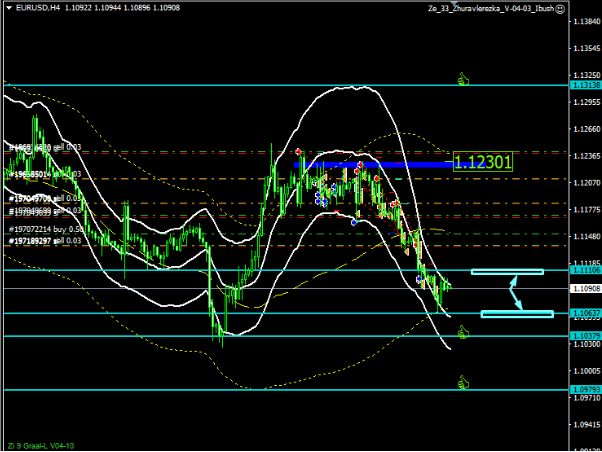The height and width of the screenshot is (452, 602).
Task: Select the lower cyan rectangle near 1.10537
Action: pyautogui.click(x=516, y=314)
